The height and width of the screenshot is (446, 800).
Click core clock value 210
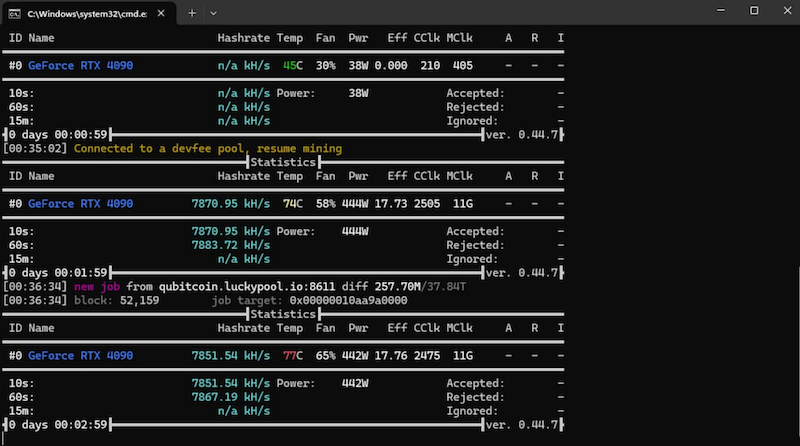point(430,66)
